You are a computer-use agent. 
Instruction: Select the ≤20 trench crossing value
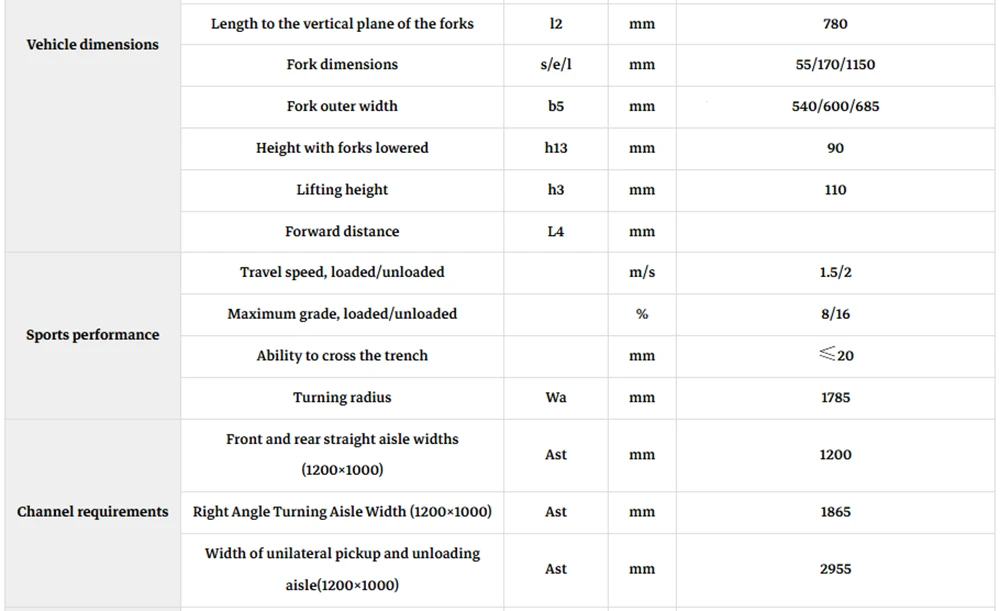click(x=835, y=355)
